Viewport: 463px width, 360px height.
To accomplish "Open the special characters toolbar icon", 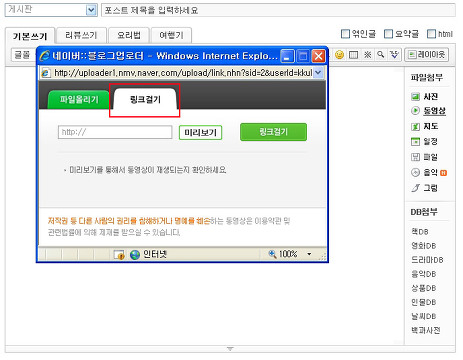I will 367,55.
